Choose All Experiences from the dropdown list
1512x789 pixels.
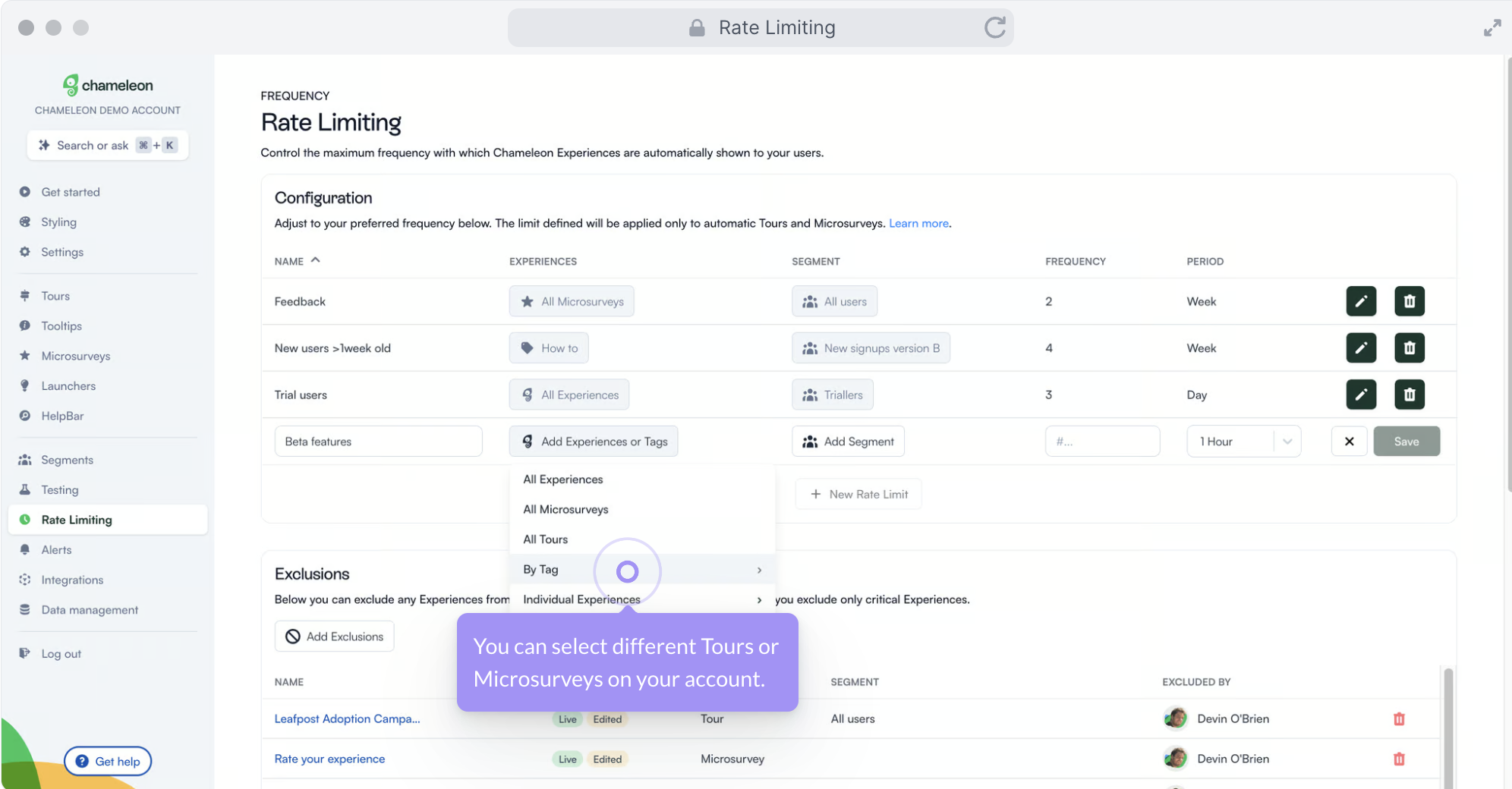[x=642, y=479]
